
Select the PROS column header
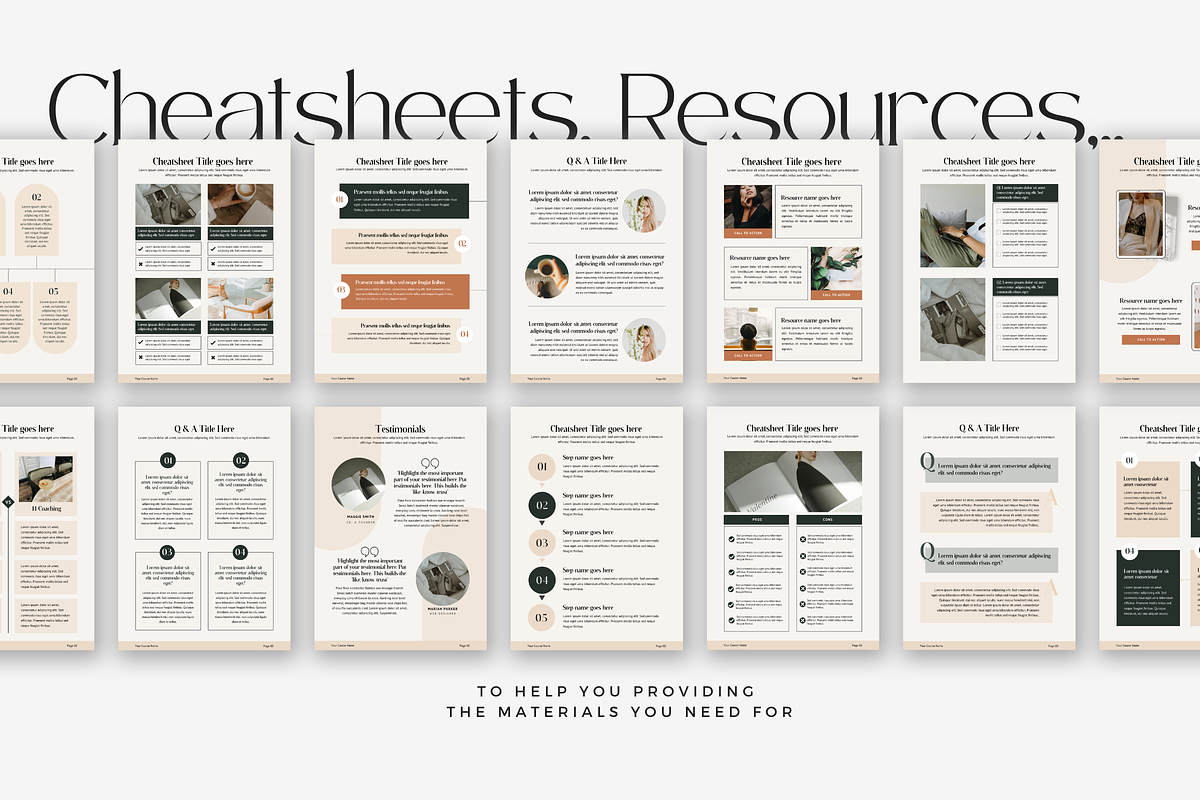(x=756, y=519)
